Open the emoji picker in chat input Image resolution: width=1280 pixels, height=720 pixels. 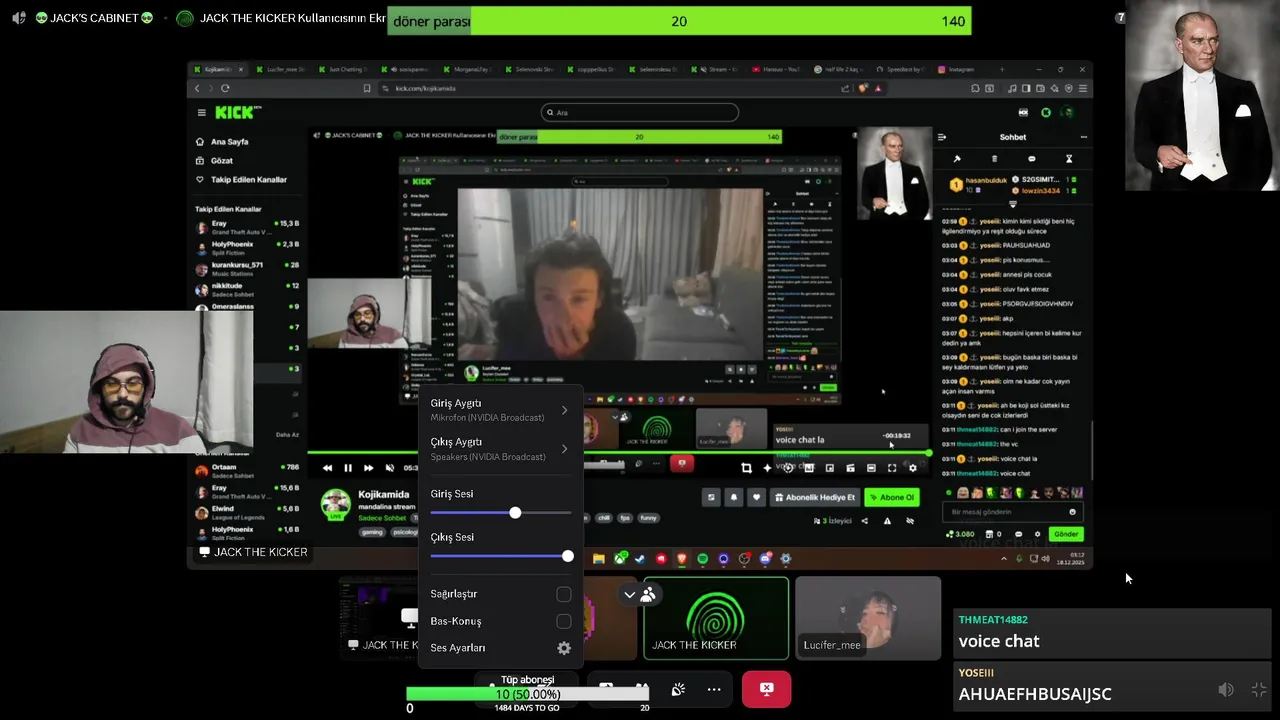1072,512
